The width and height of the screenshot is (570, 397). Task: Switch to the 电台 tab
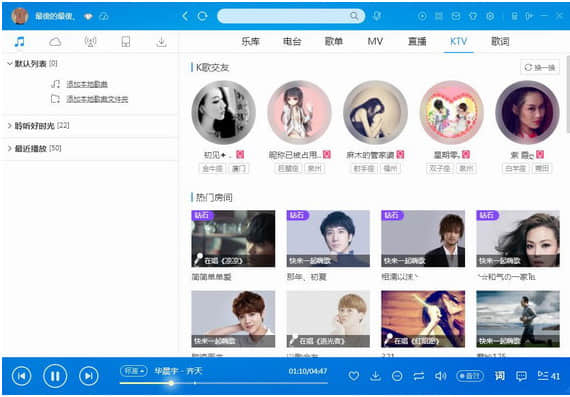click(x=292, y=41)
